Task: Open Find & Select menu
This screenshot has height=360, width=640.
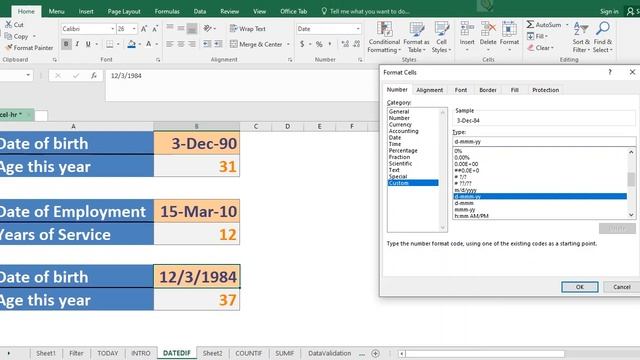Action: pyautogui.click(x=602, y=38)
